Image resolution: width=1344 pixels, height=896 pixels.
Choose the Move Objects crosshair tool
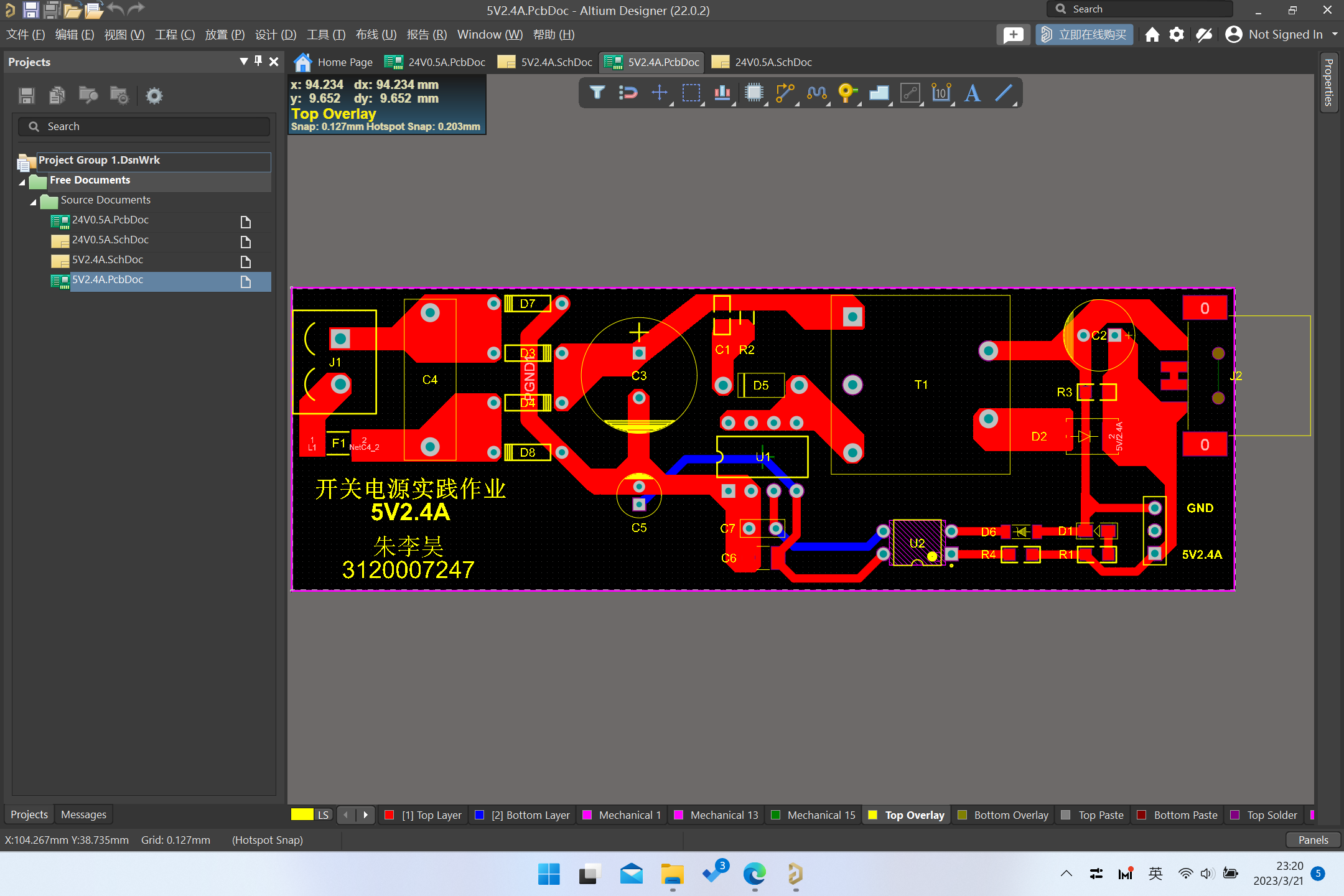tap(660, 93)
